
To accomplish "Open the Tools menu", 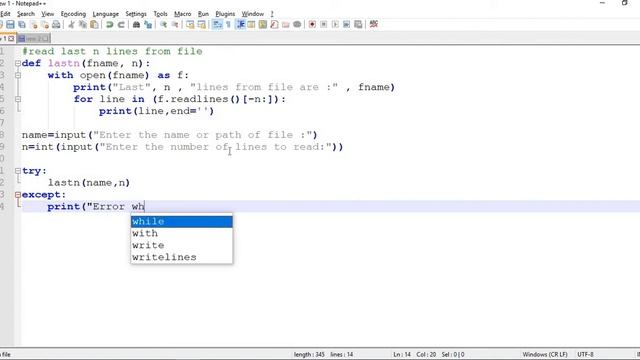I will click(160, 14).
